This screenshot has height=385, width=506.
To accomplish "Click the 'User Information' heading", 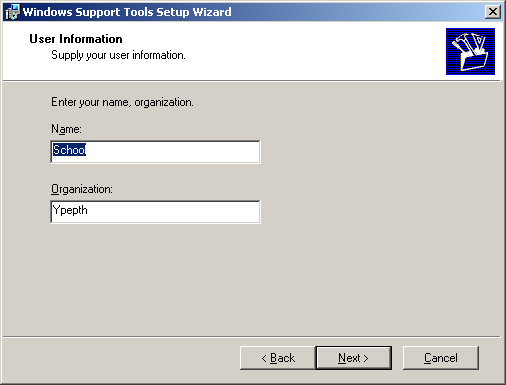I will 76,39.
